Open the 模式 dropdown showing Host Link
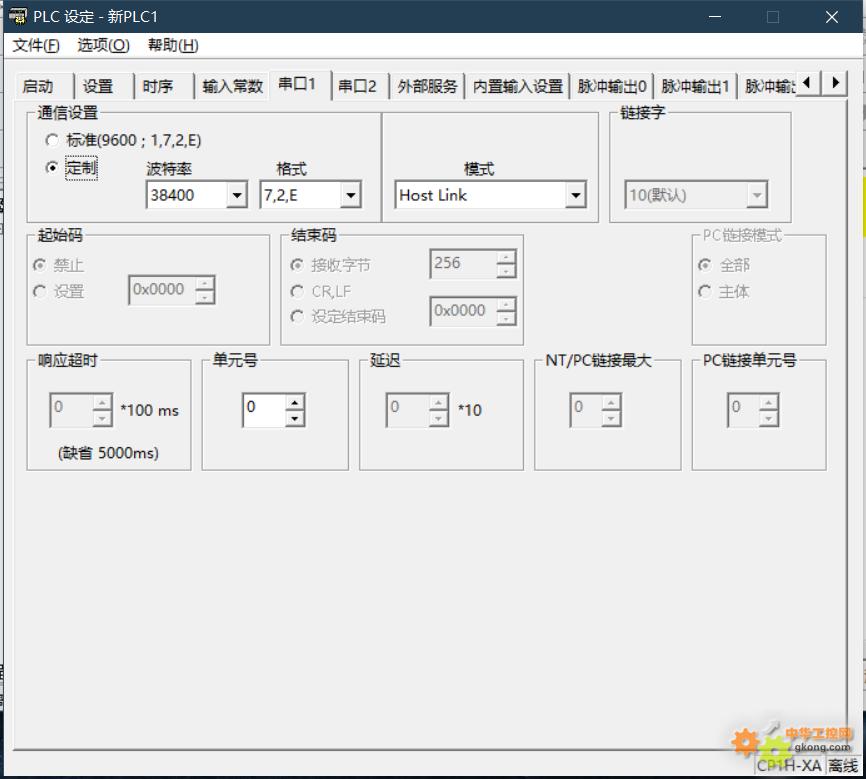The width and height of the screenshot is (866, 779). point(575,195)
